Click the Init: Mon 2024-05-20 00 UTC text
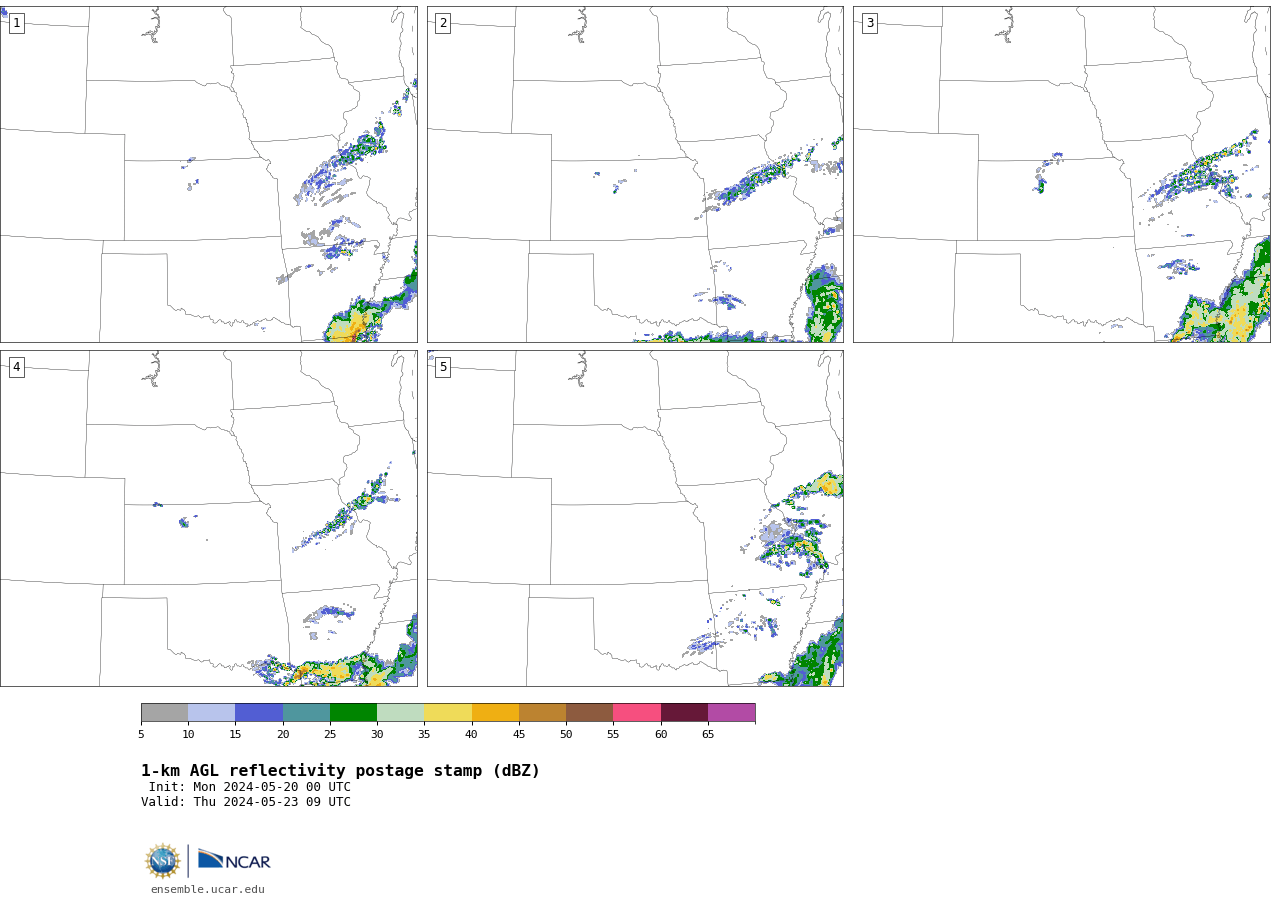Image resolution: width=1280 pixels, height=901 pixels. (249, 787)
